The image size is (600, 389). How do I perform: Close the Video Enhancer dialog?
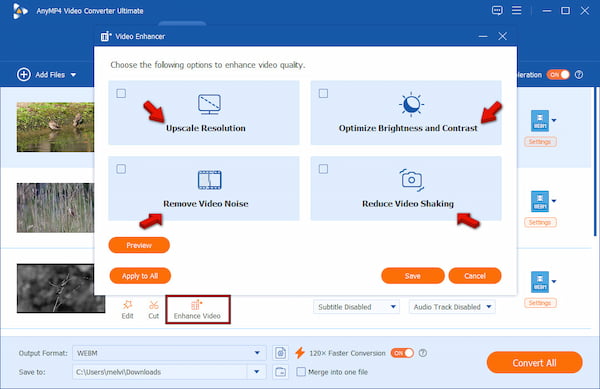tap(502, 36)
